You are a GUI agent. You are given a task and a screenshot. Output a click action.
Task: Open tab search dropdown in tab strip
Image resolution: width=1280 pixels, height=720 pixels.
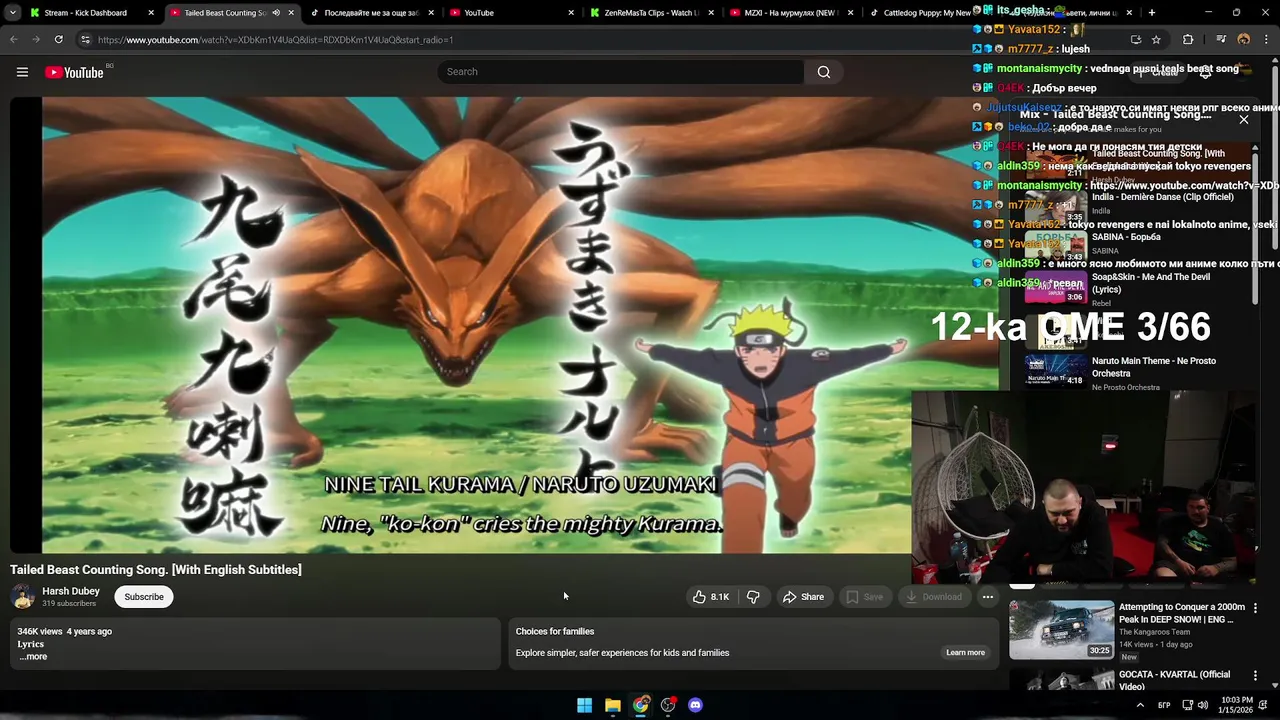click(x=13, y=13)
